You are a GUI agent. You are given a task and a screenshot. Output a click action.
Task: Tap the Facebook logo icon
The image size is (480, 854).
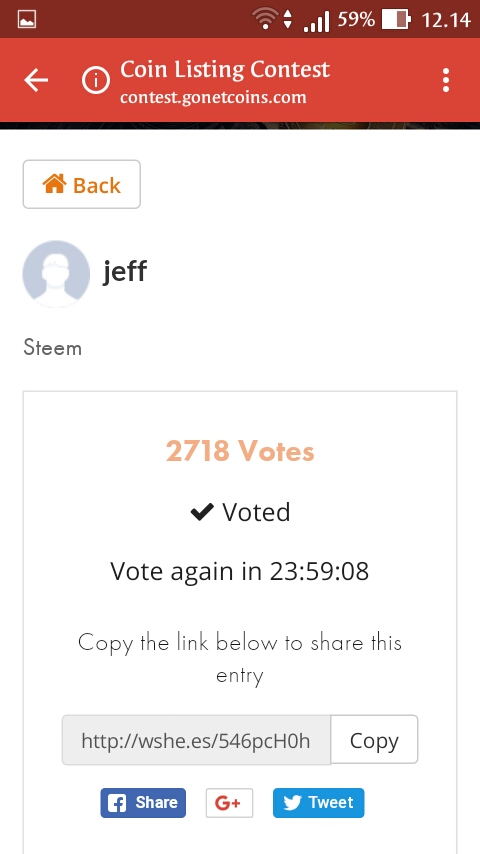117,803
